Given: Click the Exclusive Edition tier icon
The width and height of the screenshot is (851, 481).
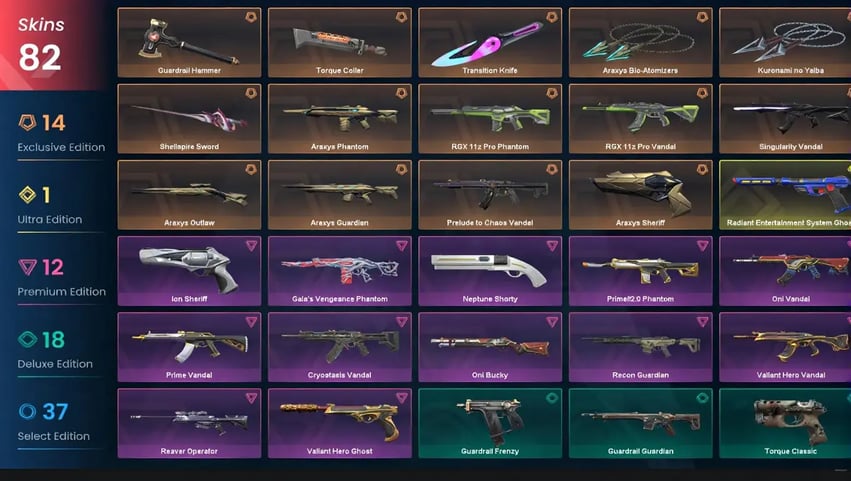Looking at the screenshot, I should pyautogui.click(x=28, y=122).
